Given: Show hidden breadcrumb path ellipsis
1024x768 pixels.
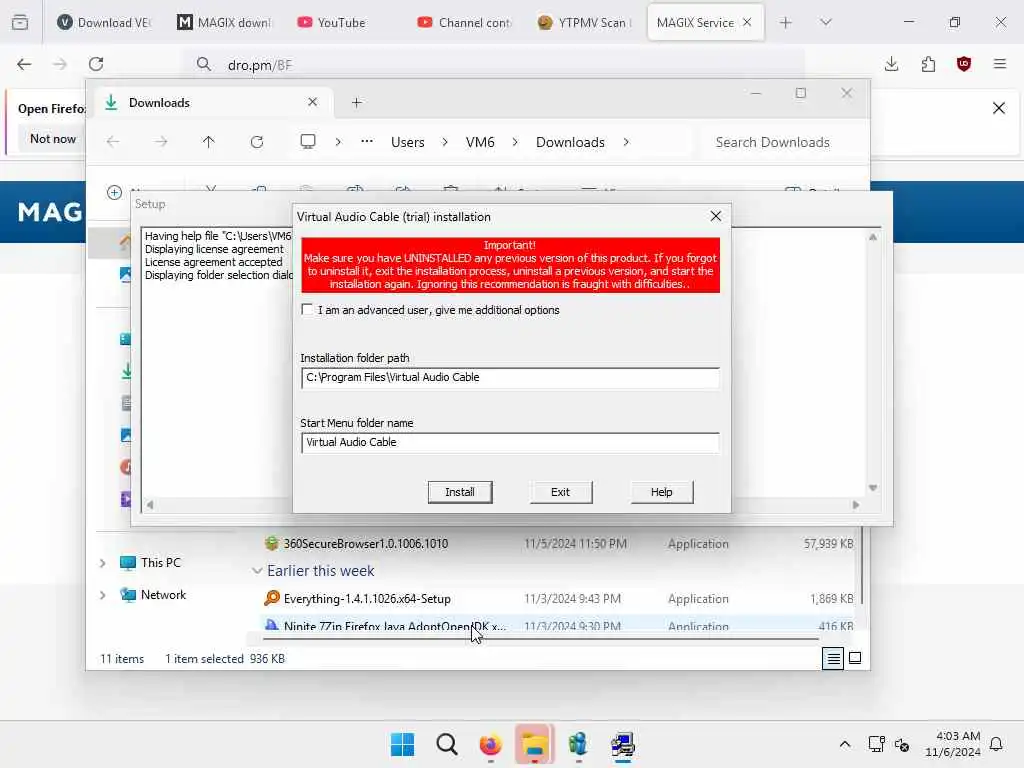Looking at the screenshot, I should pos(367,141).
